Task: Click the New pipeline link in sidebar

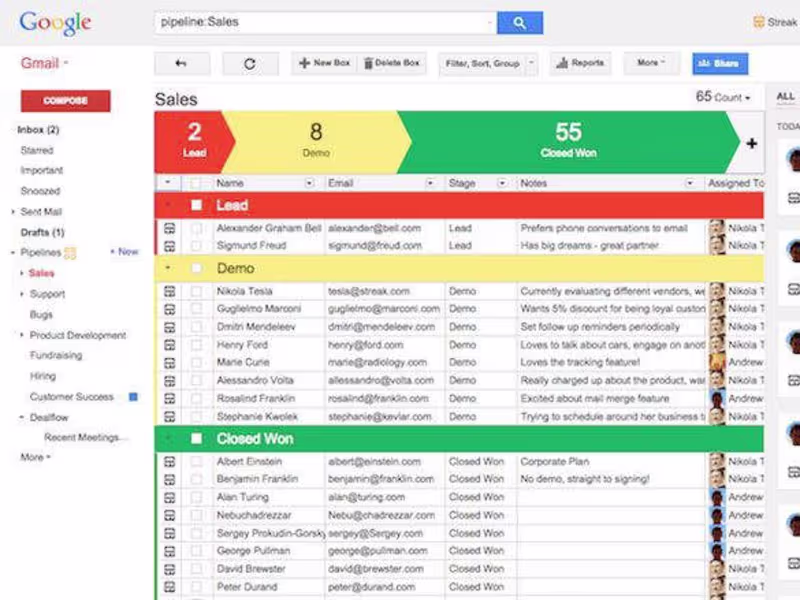Action: [x=124, y=252]
